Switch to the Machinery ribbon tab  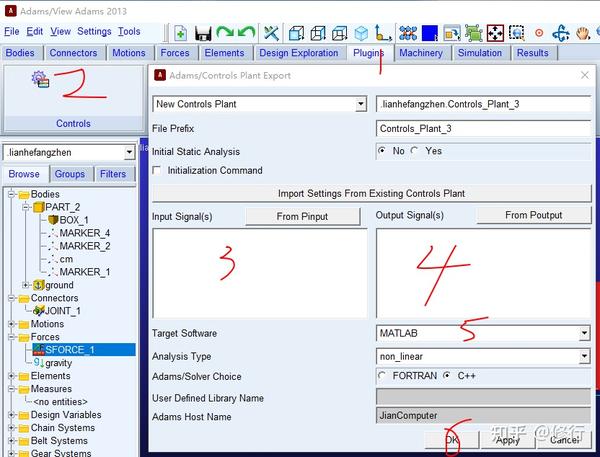(x=421, y=53)
